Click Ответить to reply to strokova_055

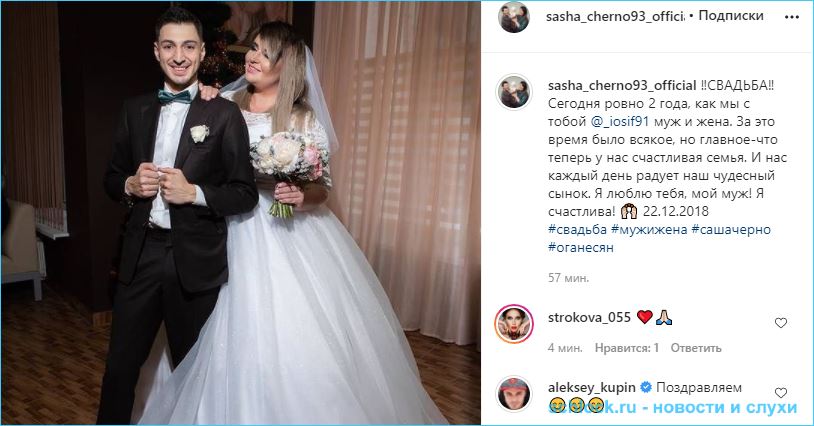[x=696, y=348]
